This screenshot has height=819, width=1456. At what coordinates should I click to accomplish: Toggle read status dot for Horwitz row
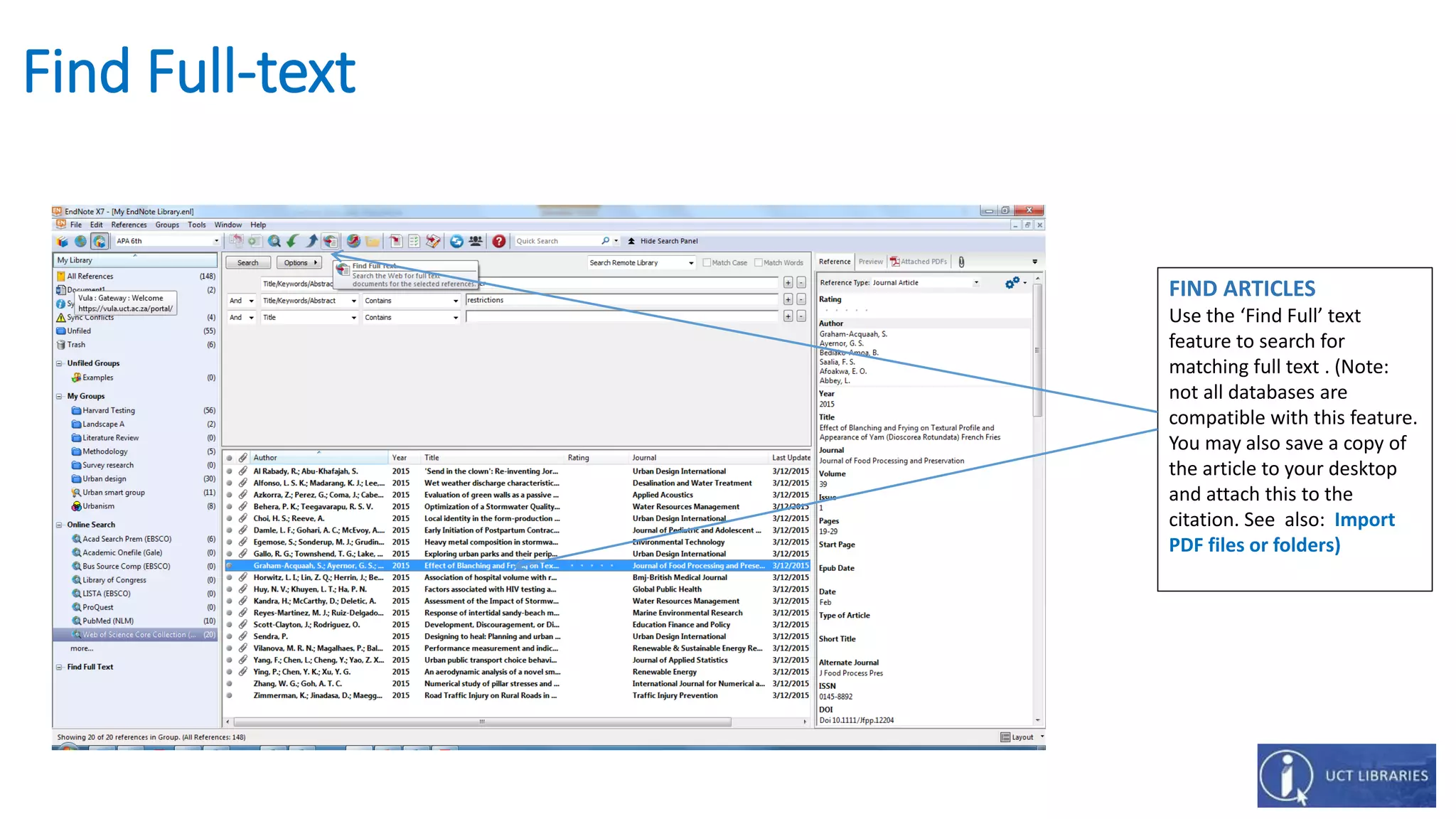(230, 578)
